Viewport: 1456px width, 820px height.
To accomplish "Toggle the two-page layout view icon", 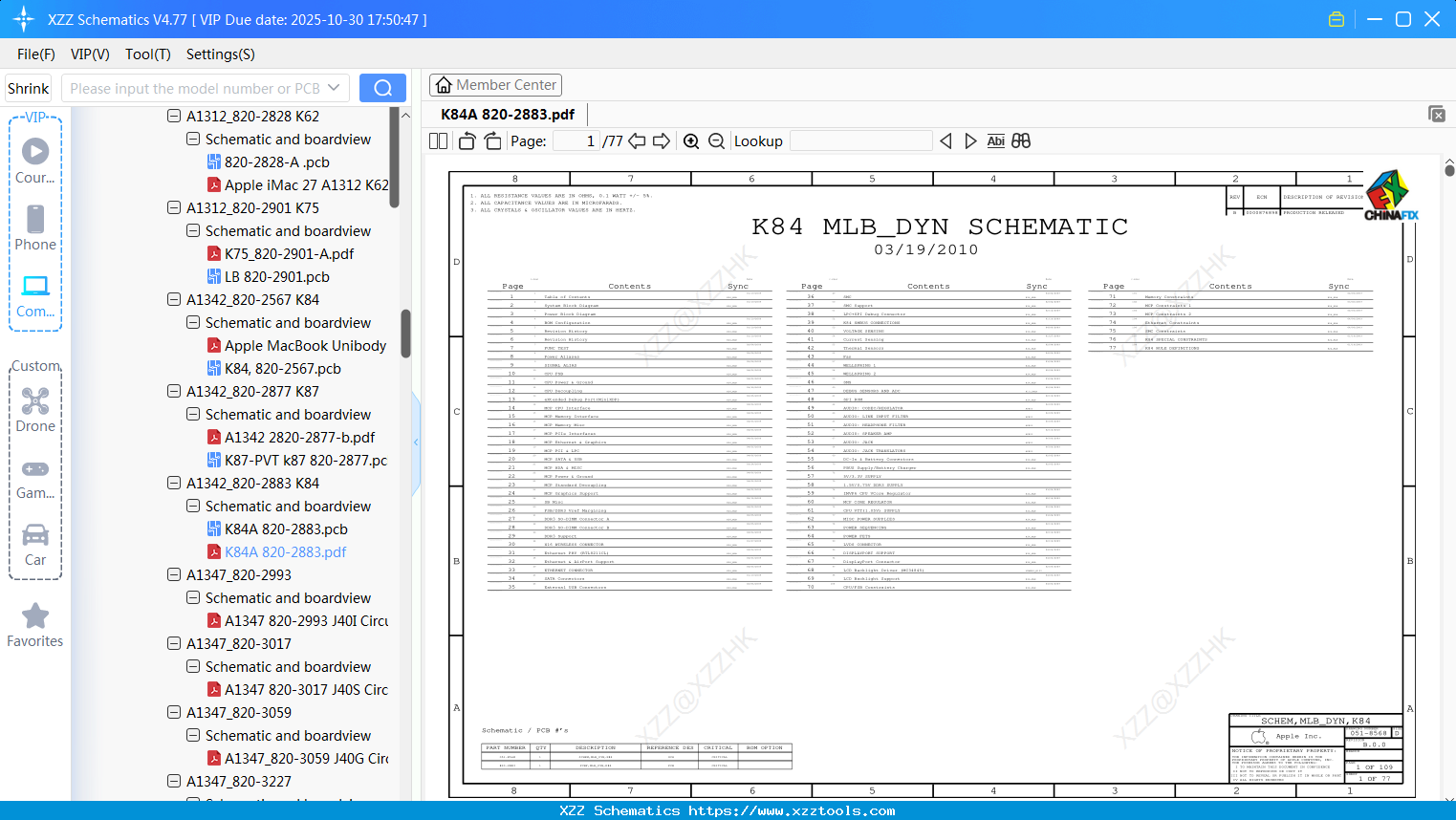I will click(438, 141).
